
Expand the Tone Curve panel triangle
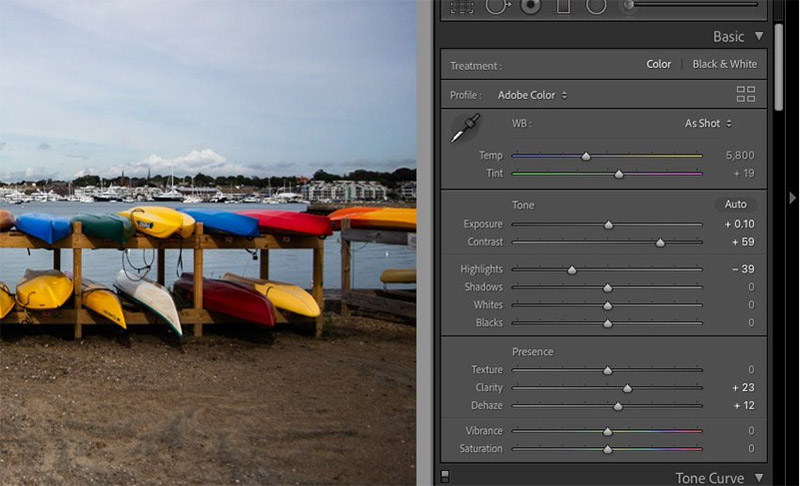pyautogui.click(x=759, y=477)
